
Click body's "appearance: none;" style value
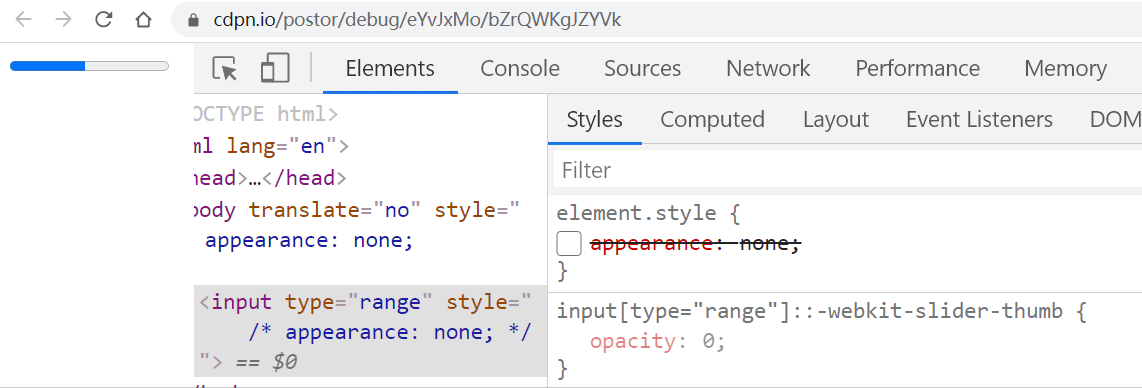(310, 240)
